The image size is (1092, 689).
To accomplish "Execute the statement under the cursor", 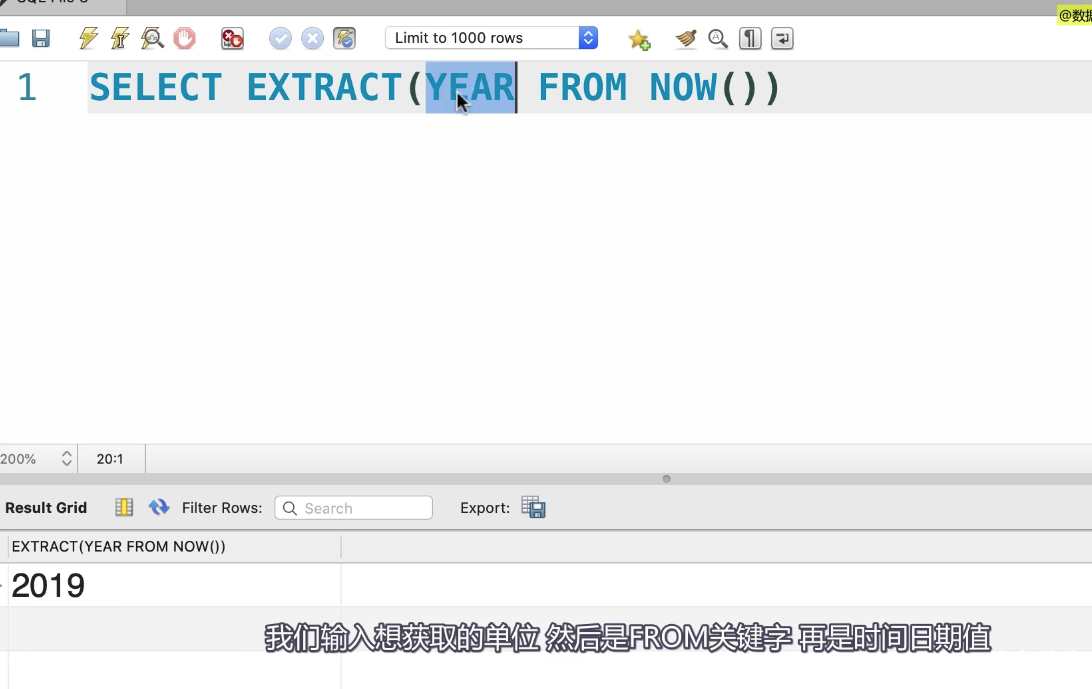I will click(x=120, y=38).
